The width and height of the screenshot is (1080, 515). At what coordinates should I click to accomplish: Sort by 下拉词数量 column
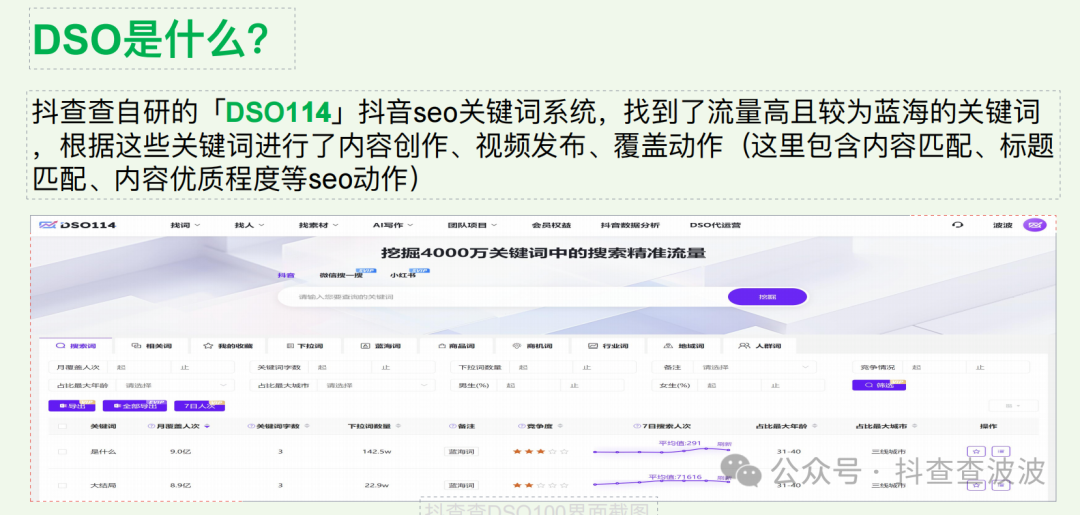397,427
